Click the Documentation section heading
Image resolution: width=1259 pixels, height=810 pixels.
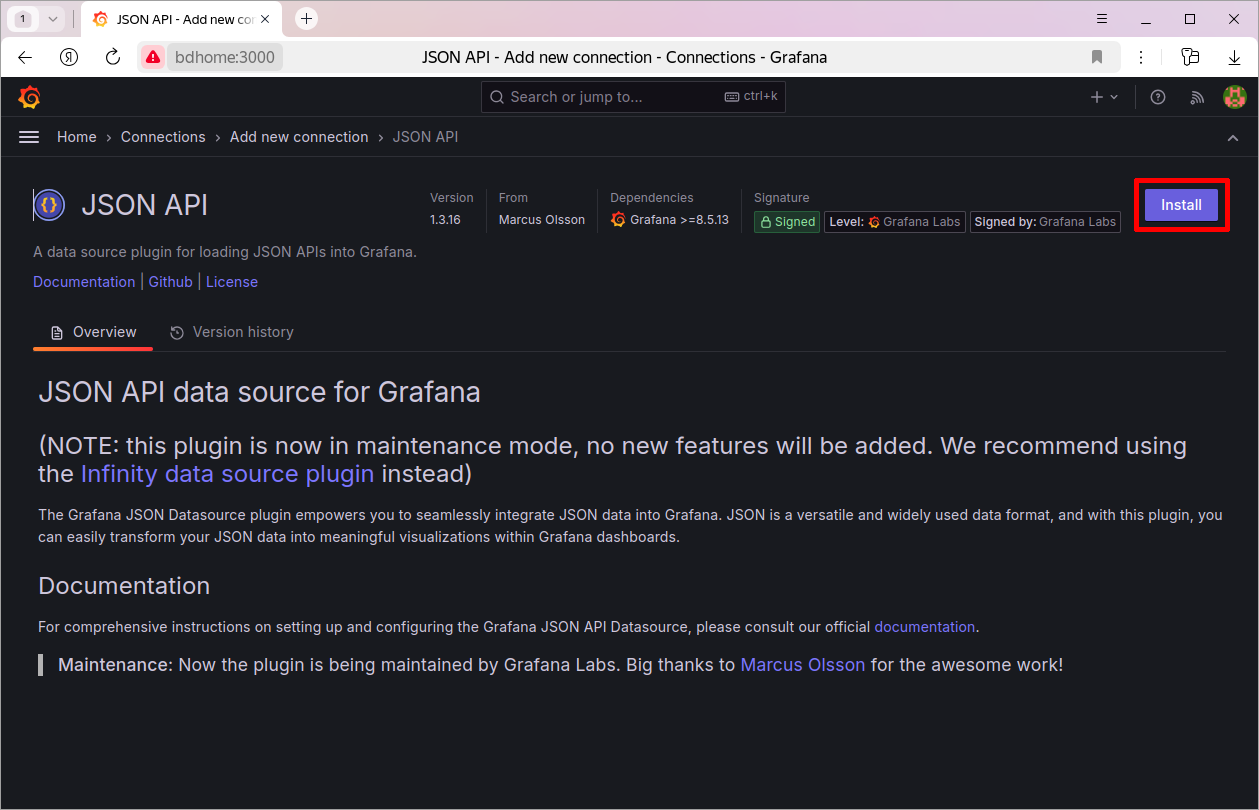click(124, 586)
